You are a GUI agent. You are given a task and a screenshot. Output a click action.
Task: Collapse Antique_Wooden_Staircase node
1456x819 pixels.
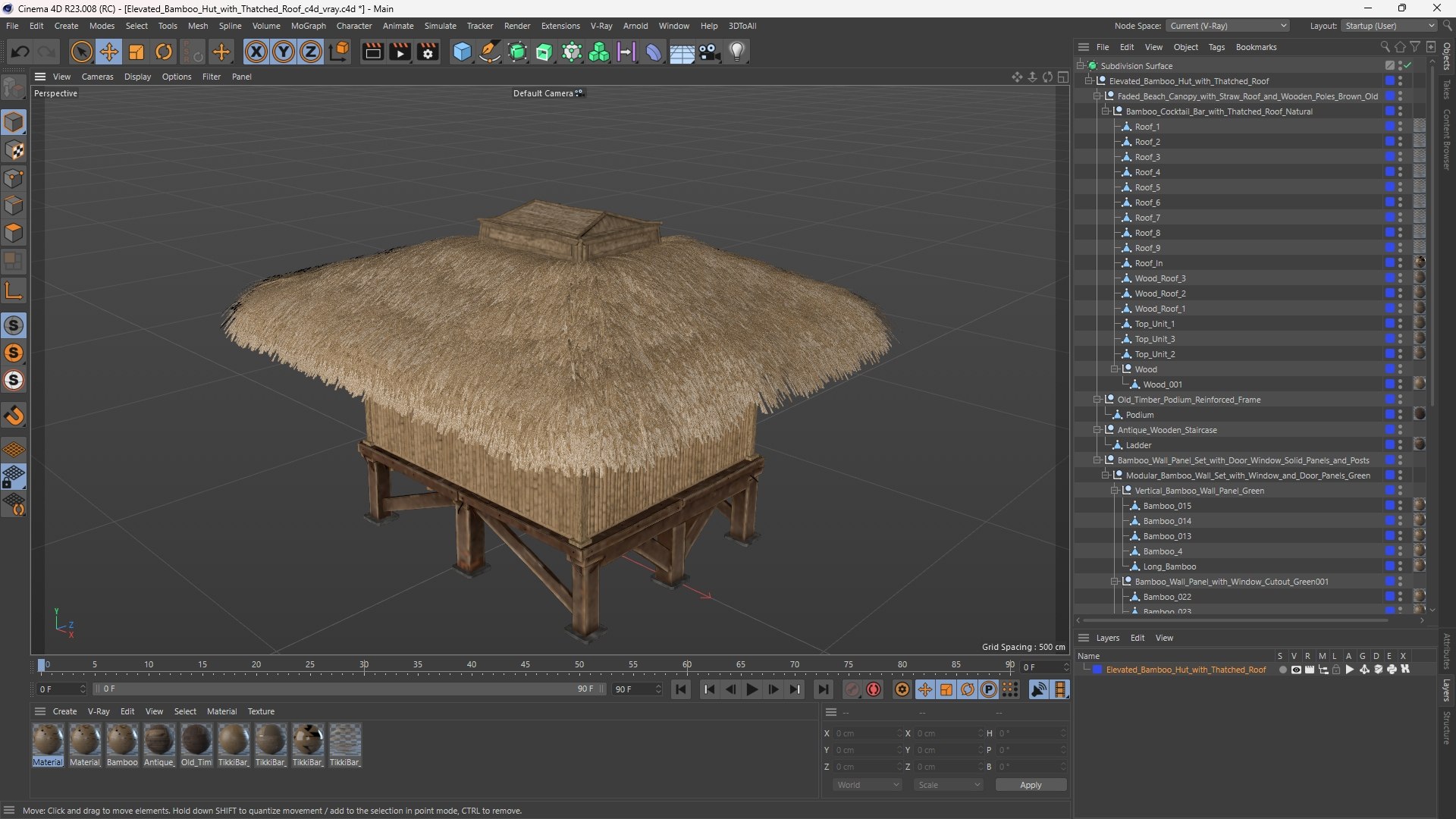[1097, 430]
